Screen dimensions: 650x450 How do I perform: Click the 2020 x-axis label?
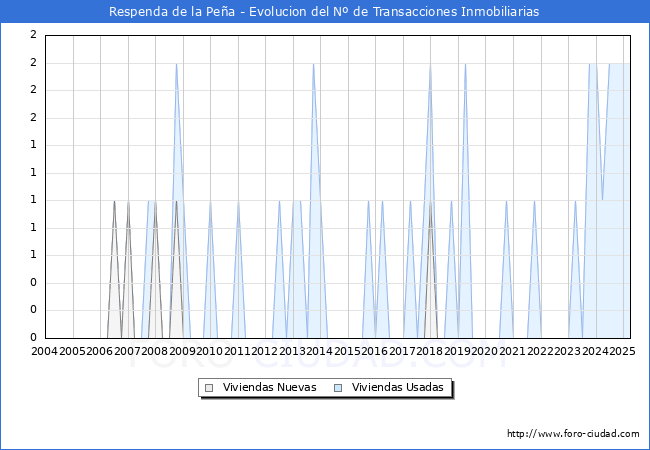[x=485, y=351]
